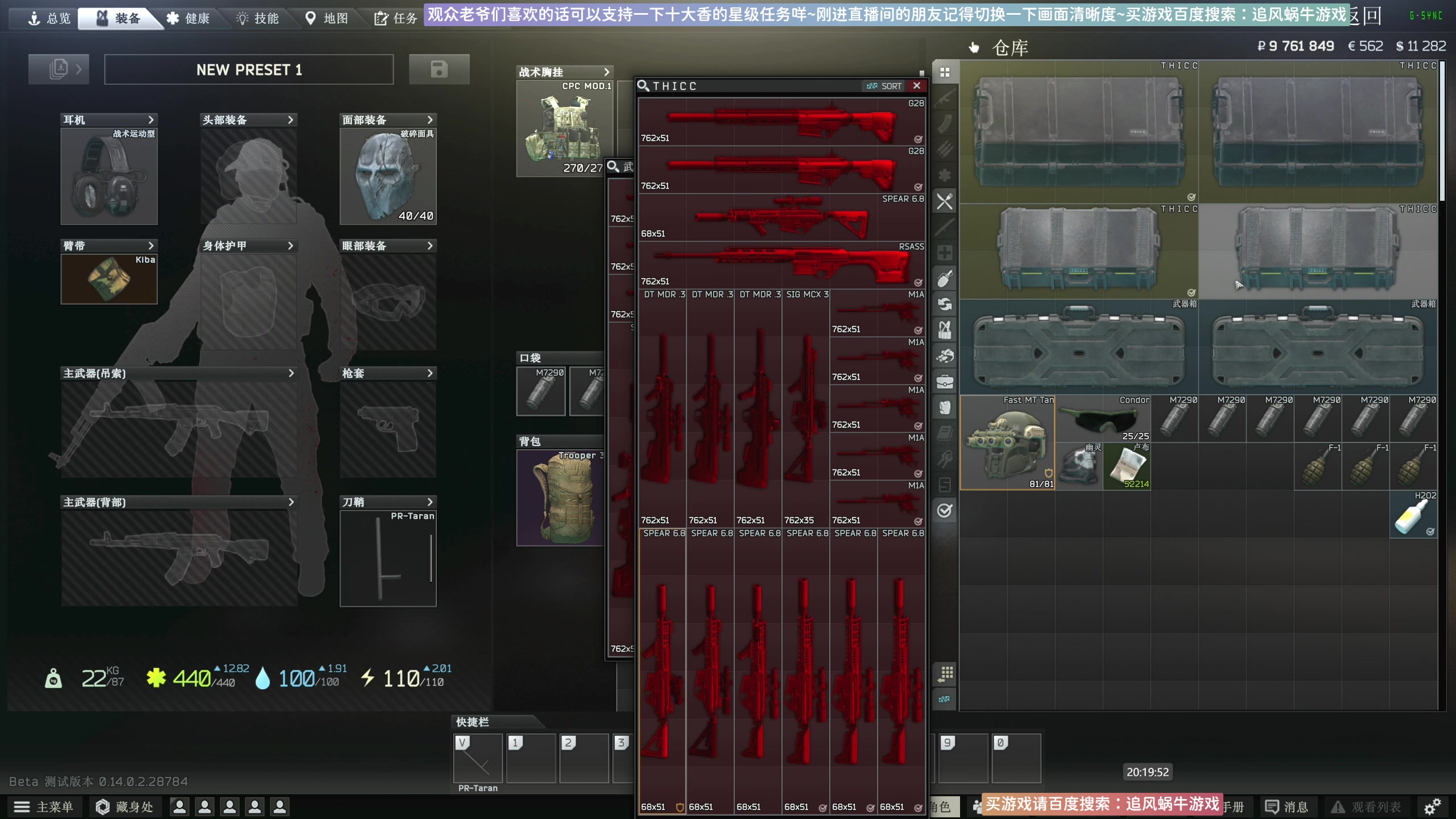Click SORT in the THICC container window
1456x819 pixels.
[x=884, y=86]
